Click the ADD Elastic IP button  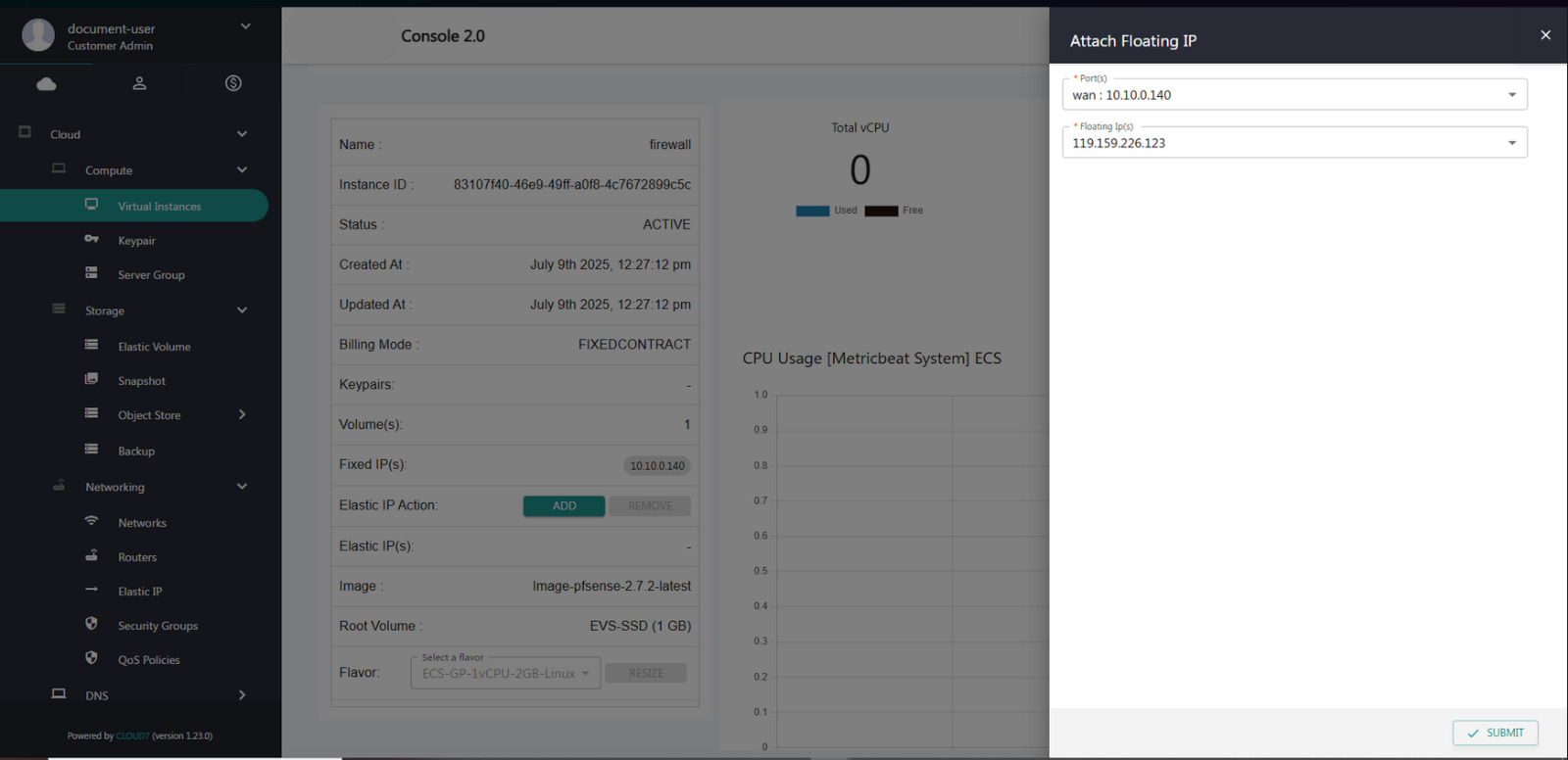[563, 506]
